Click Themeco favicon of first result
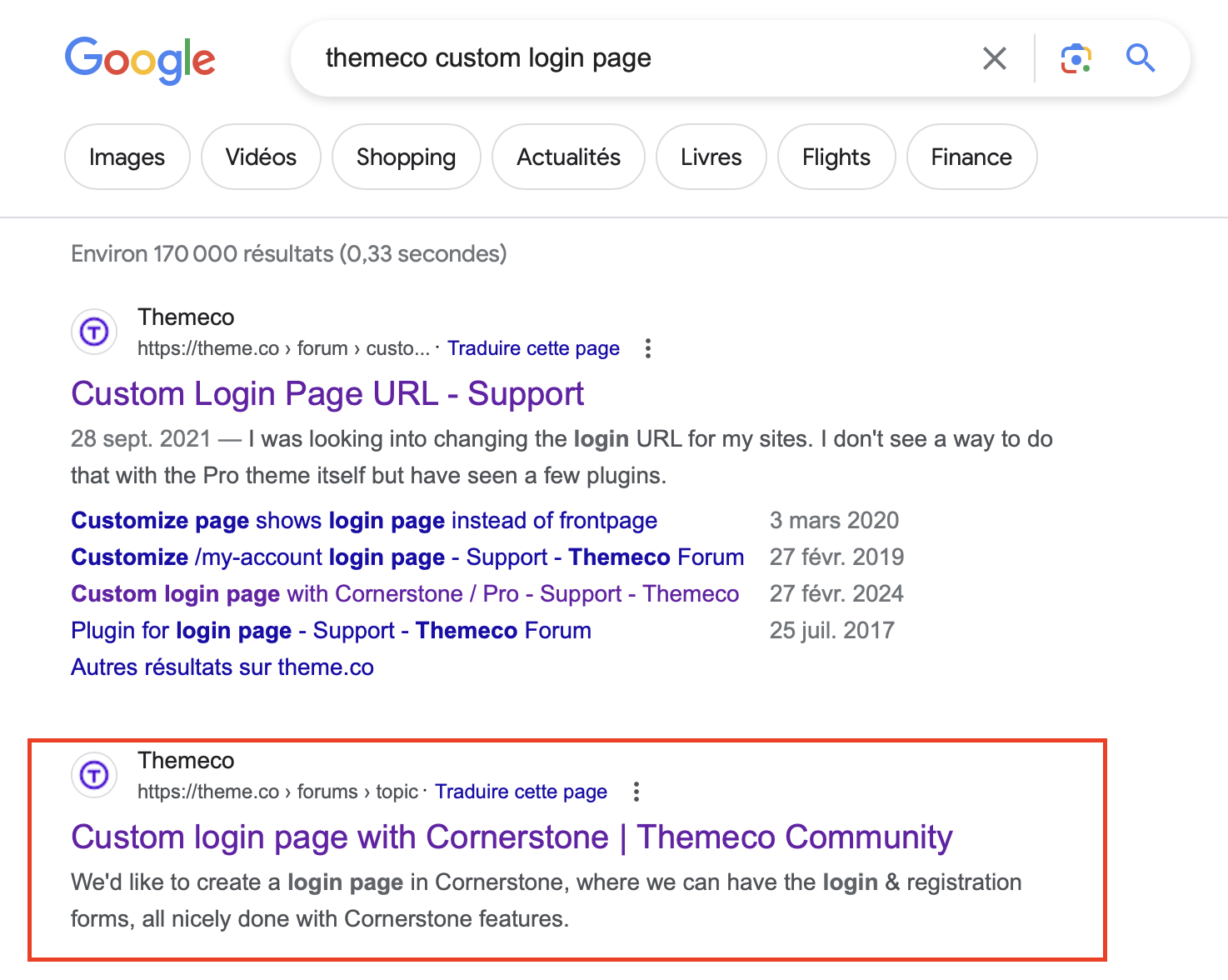 [x=94, y=332]
